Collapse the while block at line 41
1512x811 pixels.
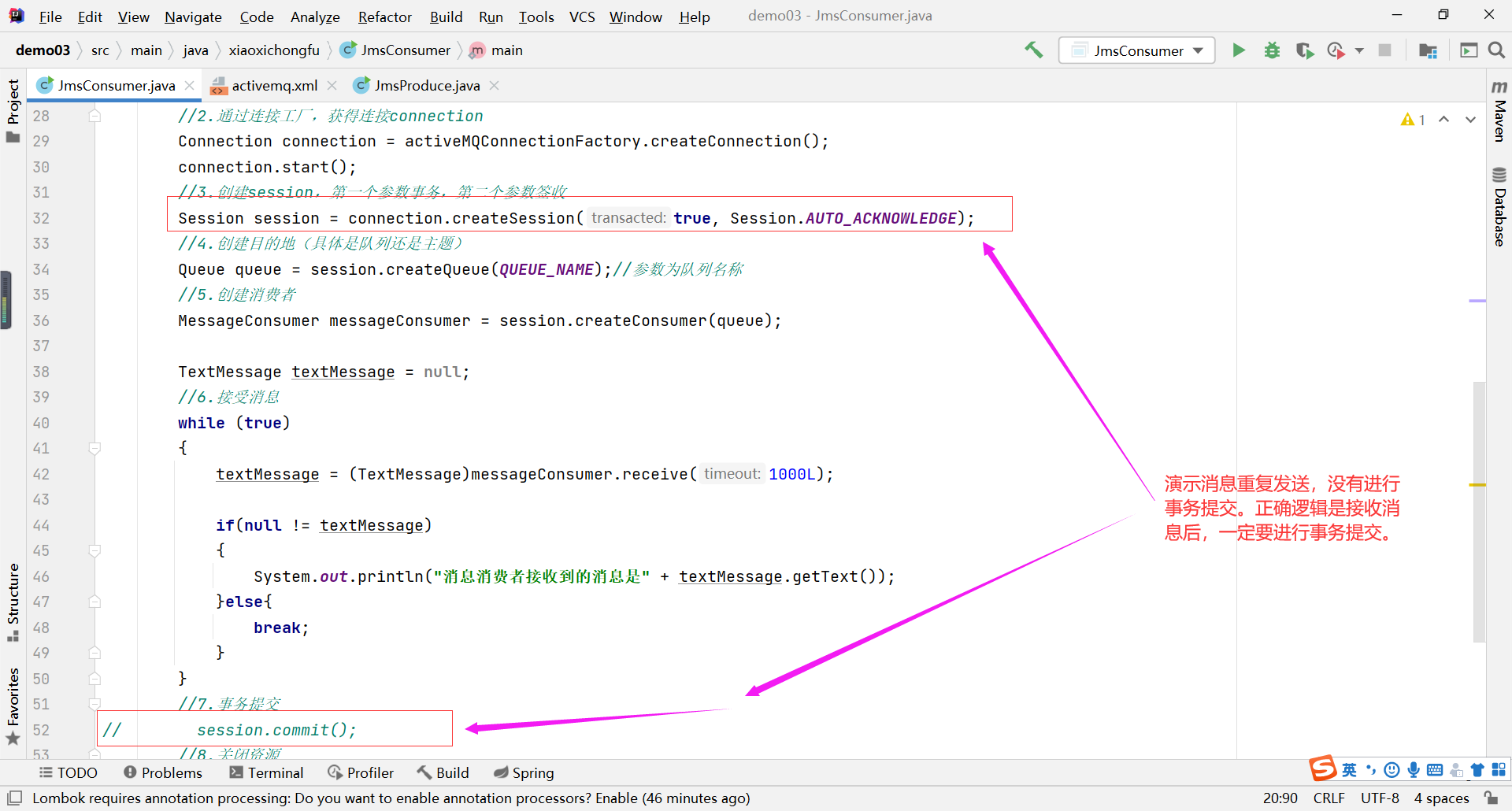pyautogui.click(x=94, y=449)
